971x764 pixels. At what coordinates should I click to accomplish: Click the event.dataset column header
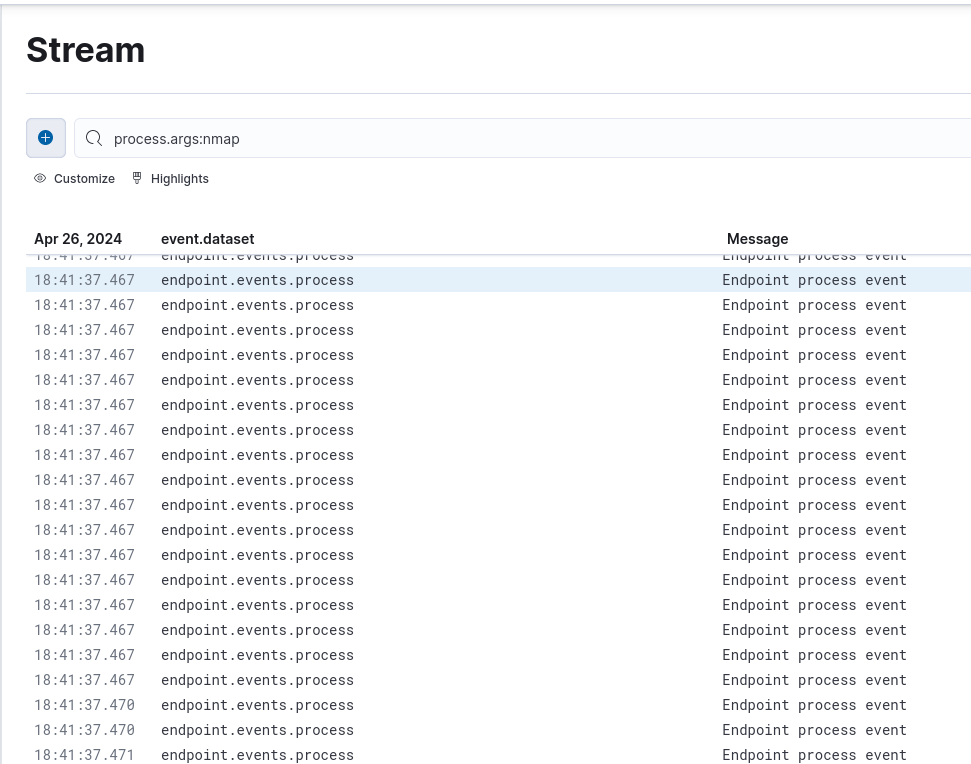(x=207, y=239)
